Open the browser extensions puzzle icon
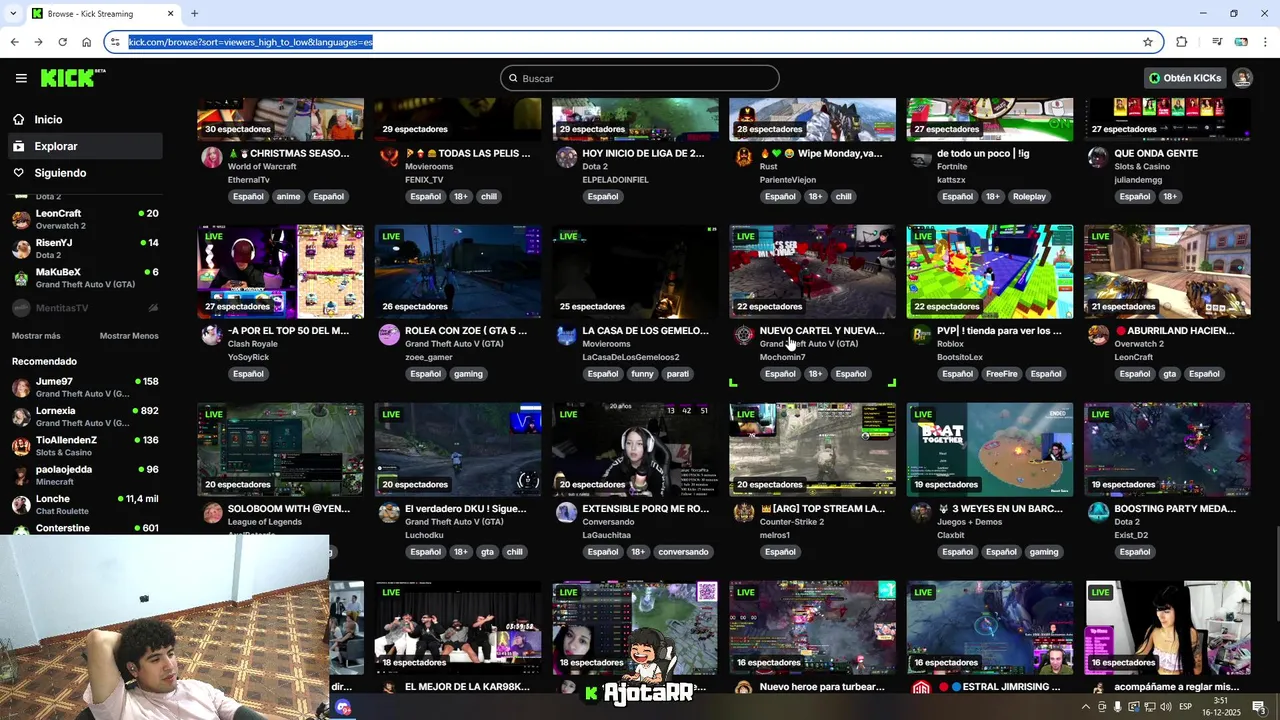Viewport: 1280px width, 720px height. (1182, 42)
